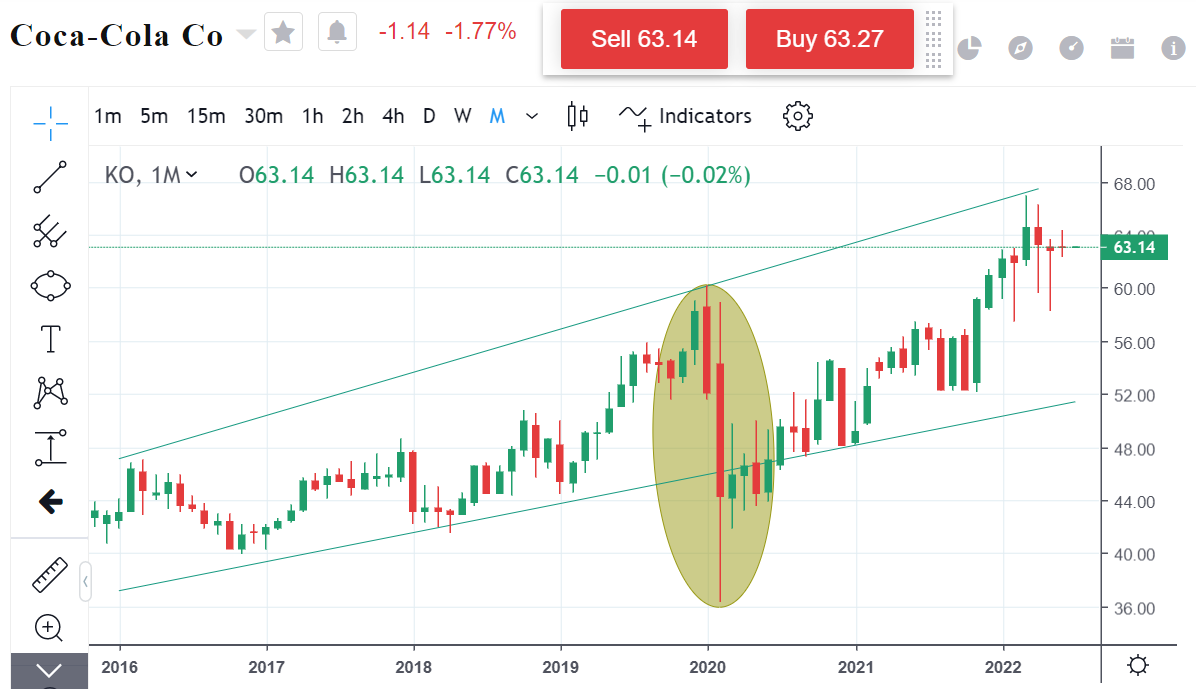Viewport: 1196px width, 689px height.
Task: Click the 63.14 current price label
Action: pyautogui.click(x=1133, y=247)
